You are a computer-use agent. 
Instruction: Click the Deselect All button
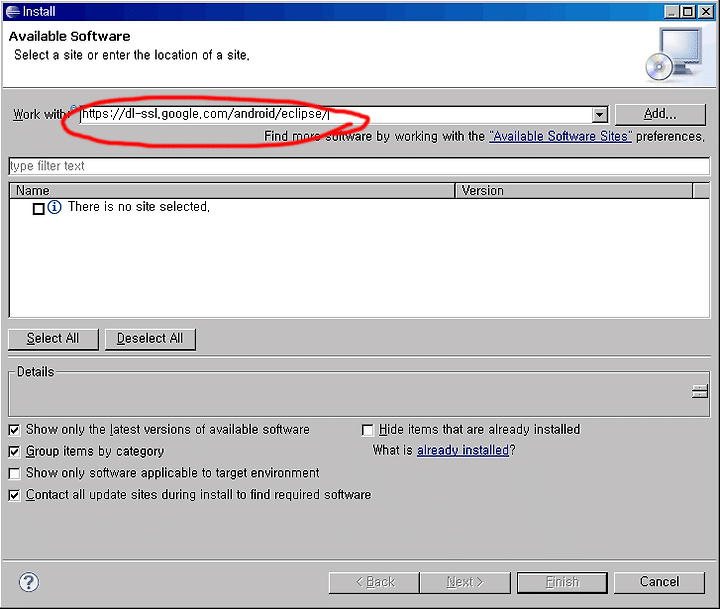pos(150,339)
